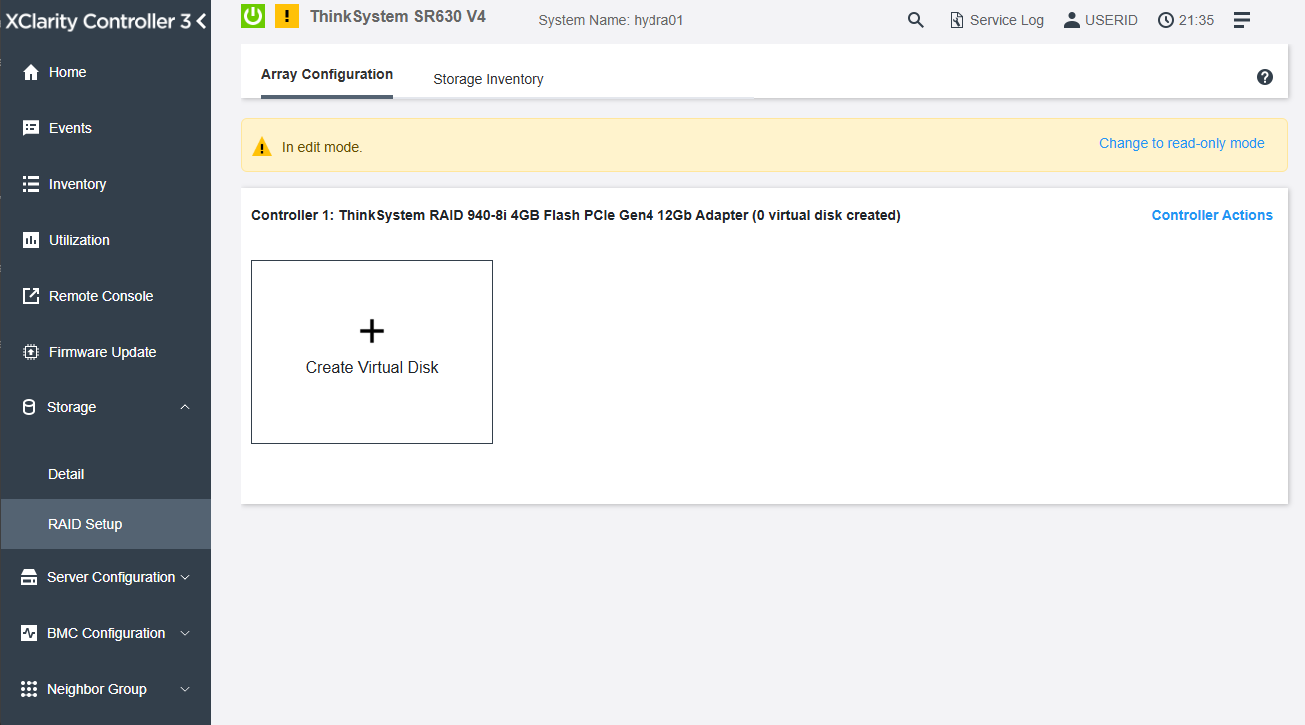
Task: Open the Home page from the sidebar
Action: point(70,71)
